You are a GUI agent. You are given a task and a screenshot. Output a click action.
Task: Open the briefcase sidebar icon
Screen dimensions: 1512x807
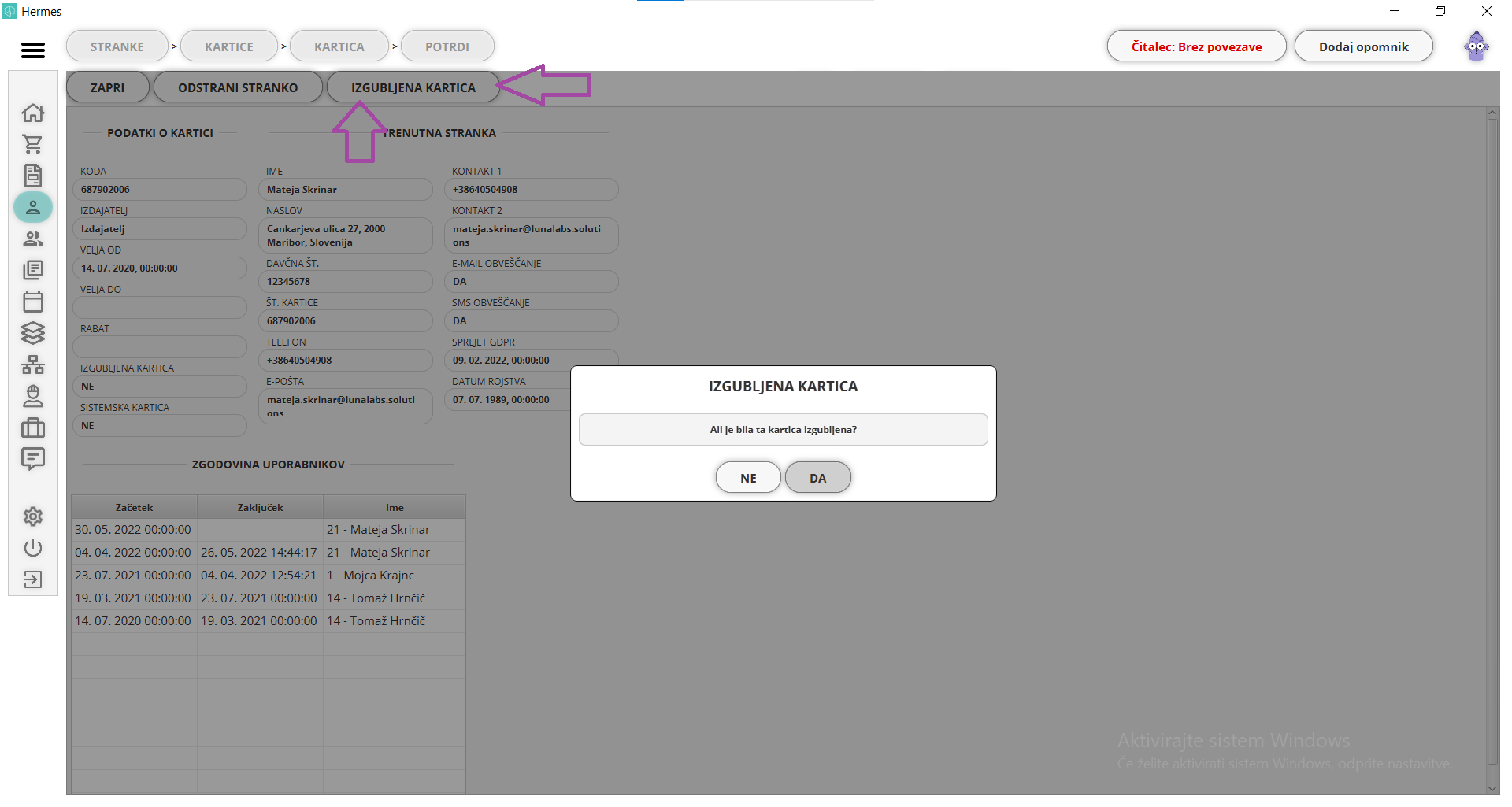[x=33, y=428]
